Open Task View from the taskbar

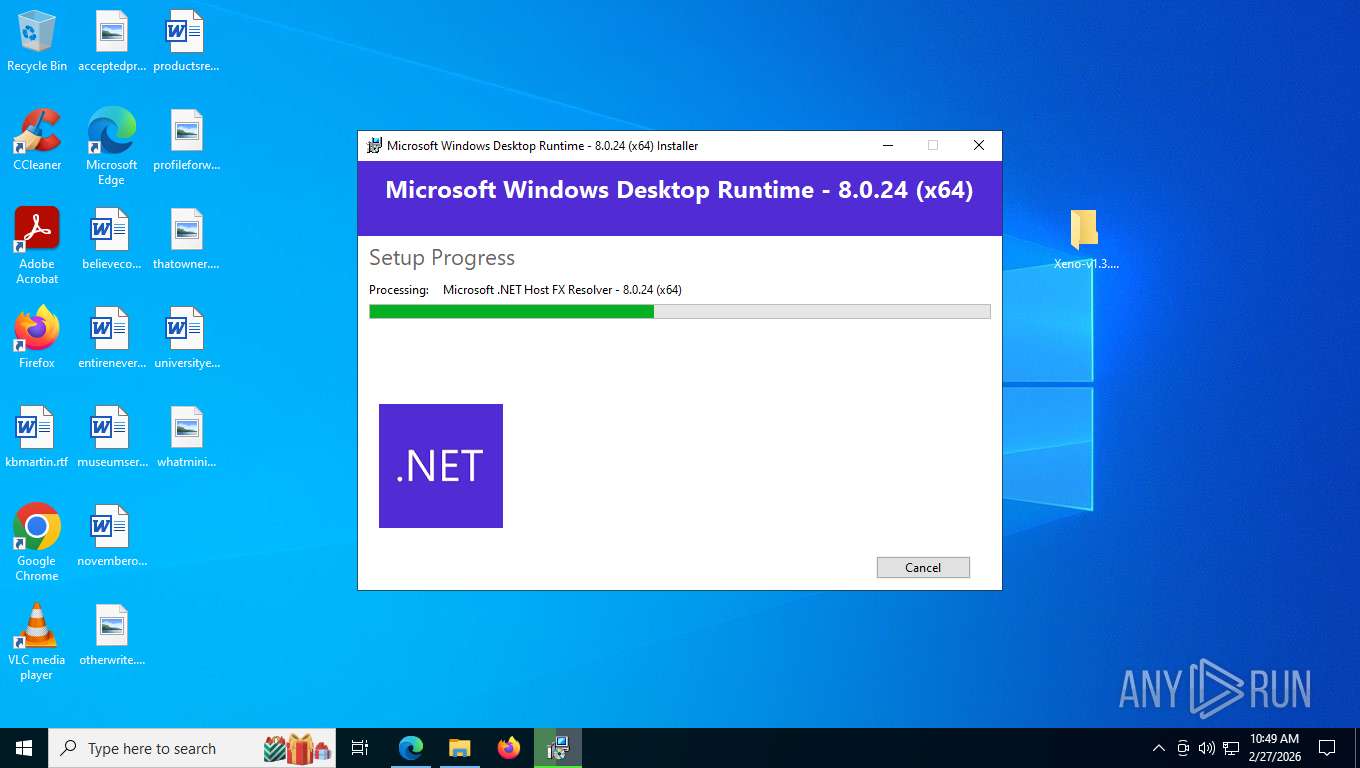click(x=360, y=748)
